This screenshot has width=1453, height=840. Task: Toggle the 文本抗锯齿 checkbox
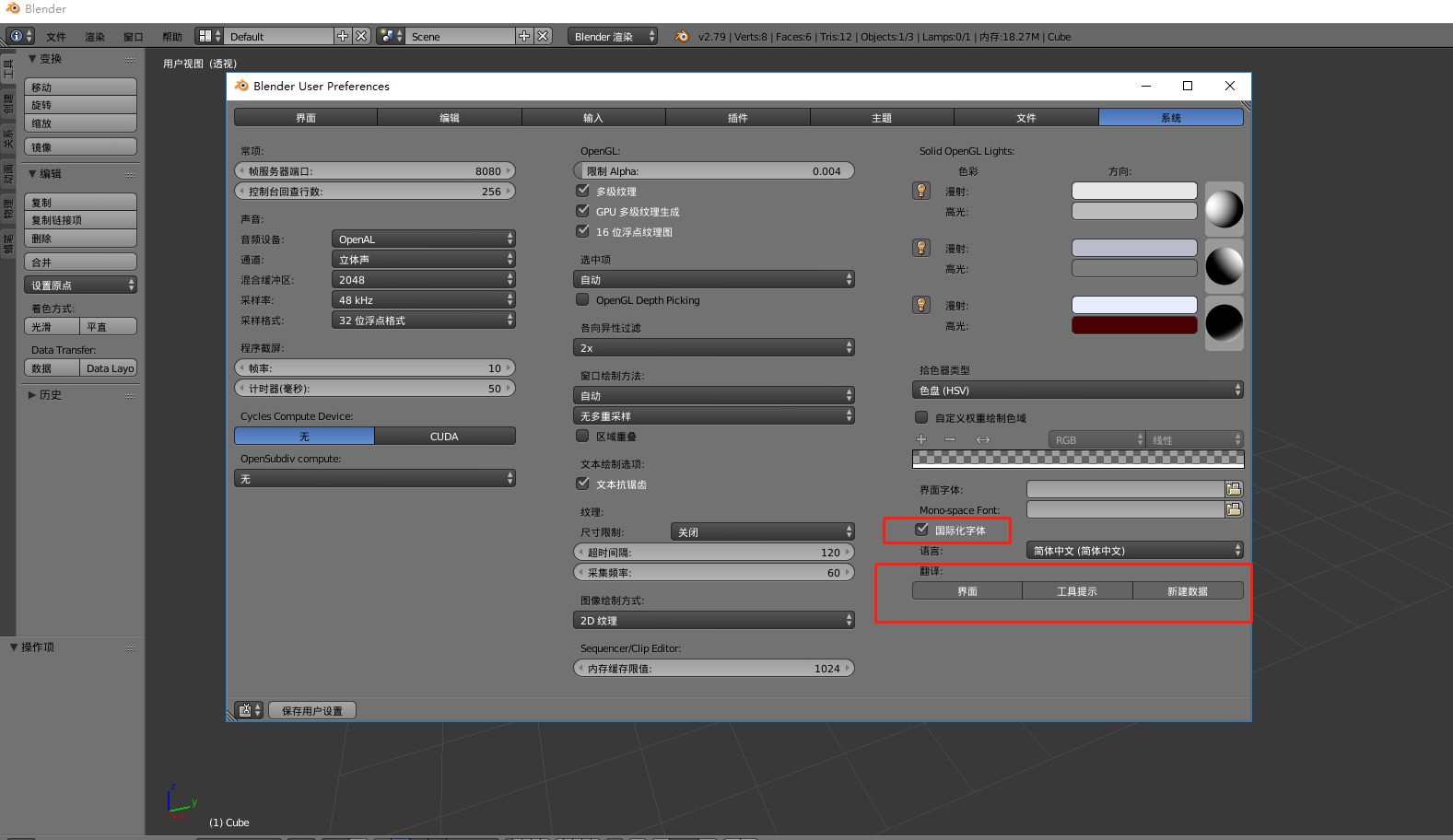582,484
